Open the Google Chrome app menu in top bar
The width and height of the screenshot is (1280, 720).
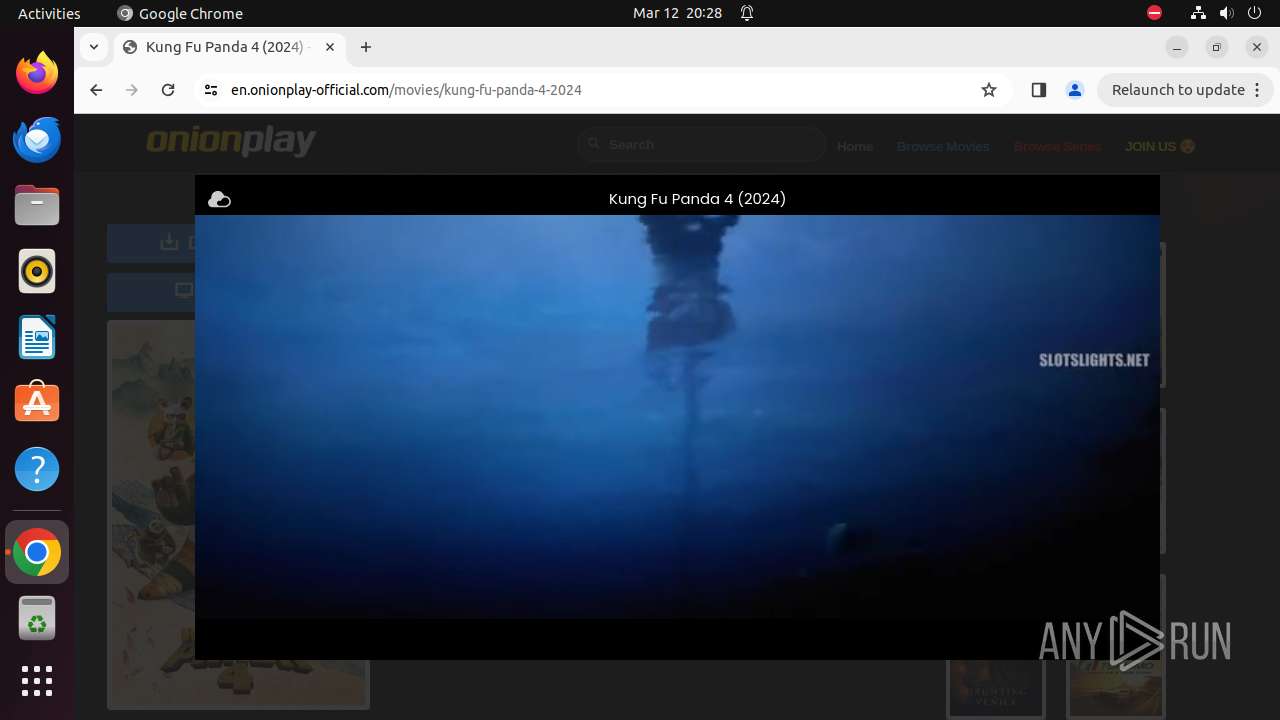pyautogui.click(x=180, y=13)
